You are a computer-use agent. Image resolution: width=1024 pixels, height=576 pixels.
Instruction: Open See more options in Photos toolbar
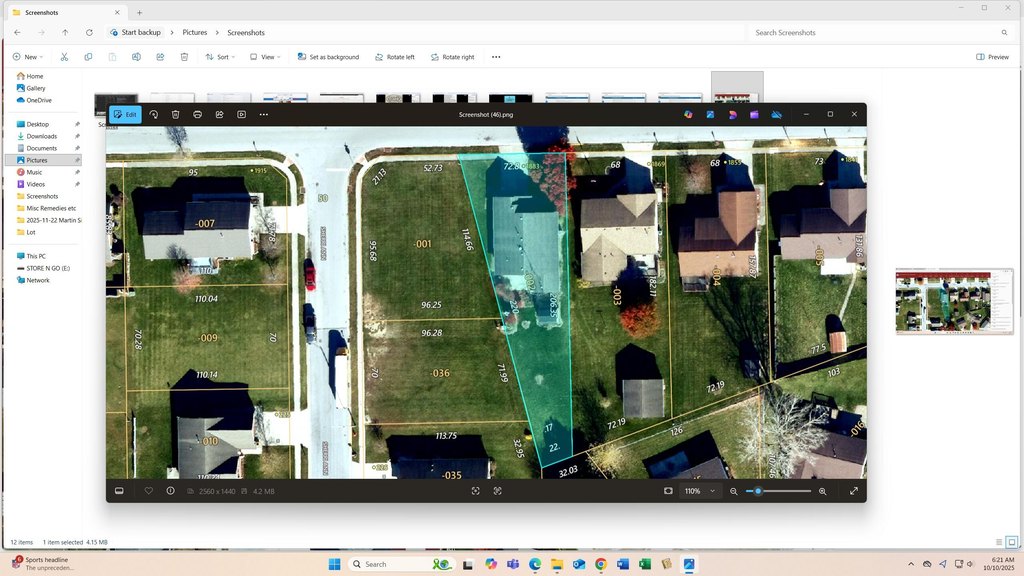[x=264, y=115]
